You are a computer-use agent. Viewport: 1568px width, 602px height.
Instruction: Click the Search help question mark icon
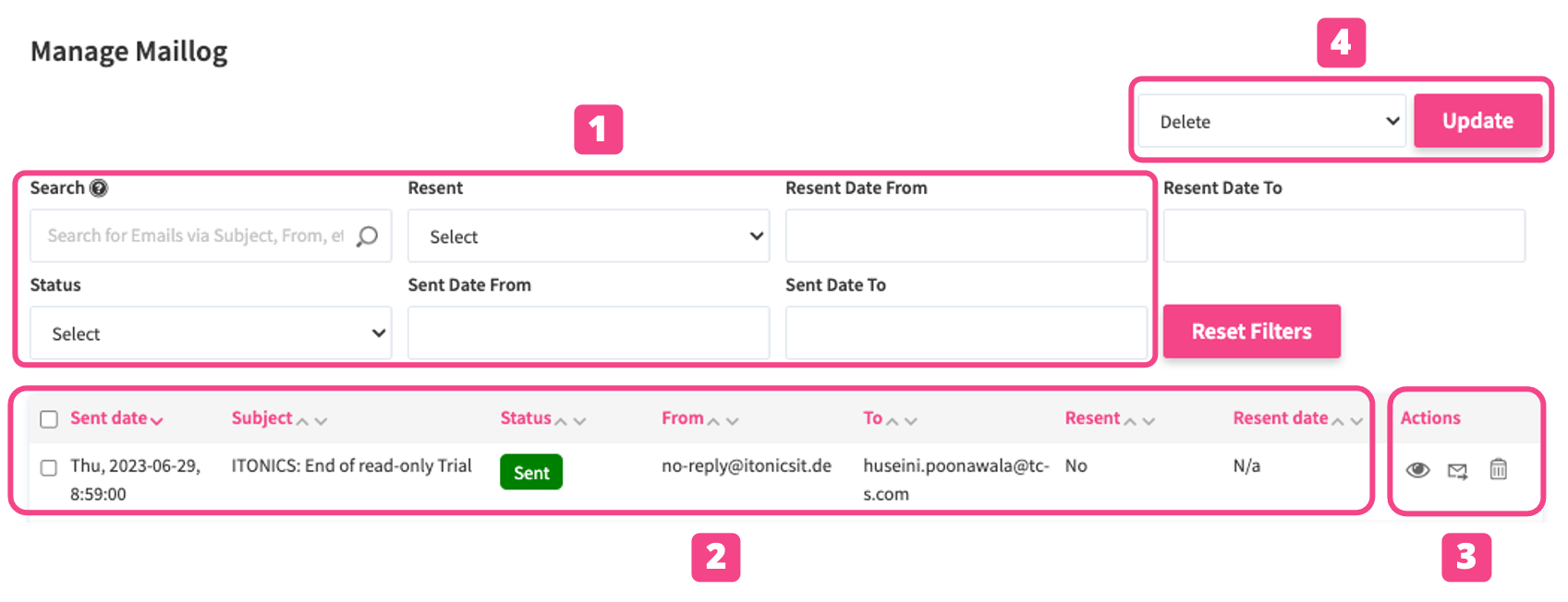click(x=99, y=188)
